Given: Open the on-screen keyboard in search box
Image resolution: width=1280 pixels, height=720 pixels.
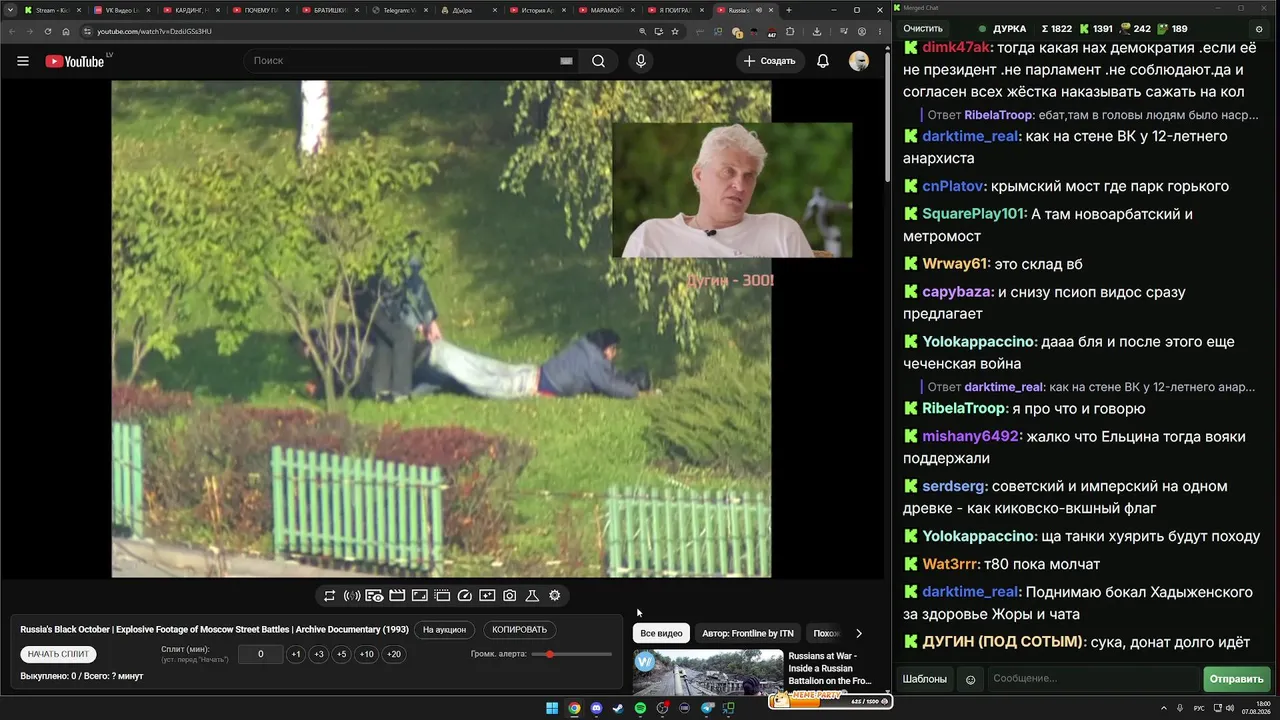Looking at the screenshot, I should pos(566,61).
